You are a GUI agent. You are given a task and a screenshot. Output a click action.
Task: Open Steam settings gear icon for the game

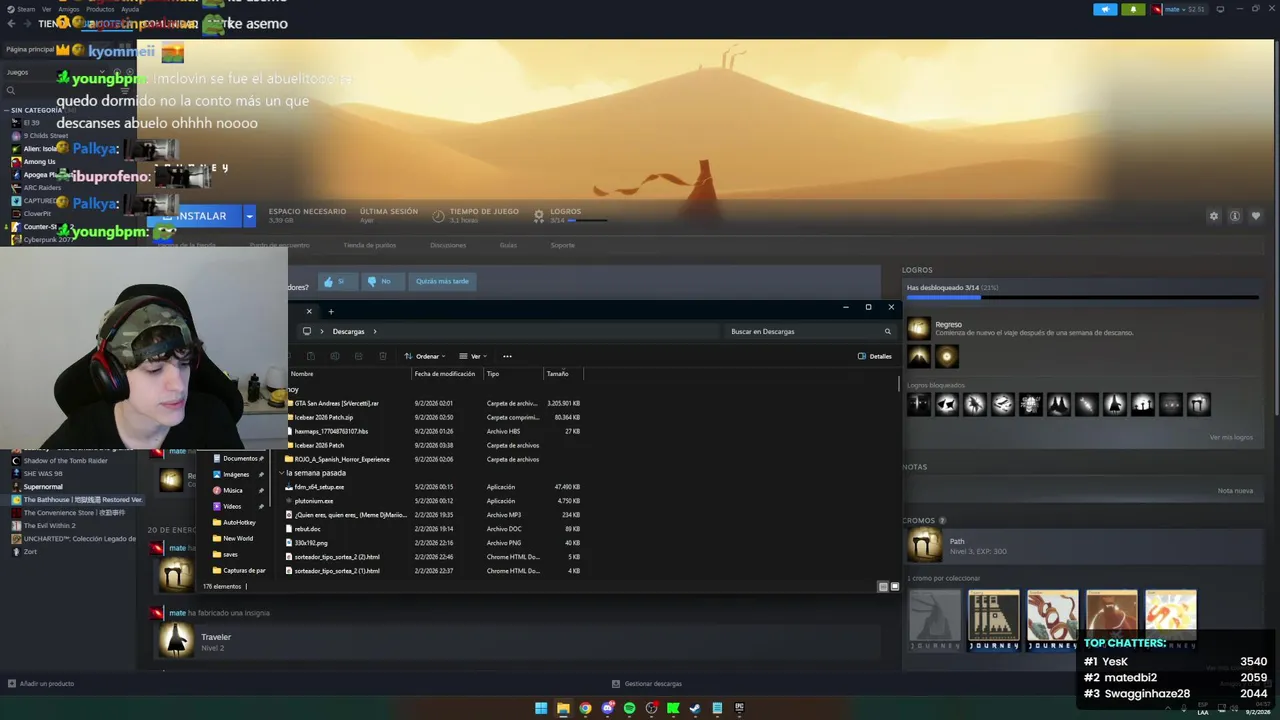(1214, 216)
